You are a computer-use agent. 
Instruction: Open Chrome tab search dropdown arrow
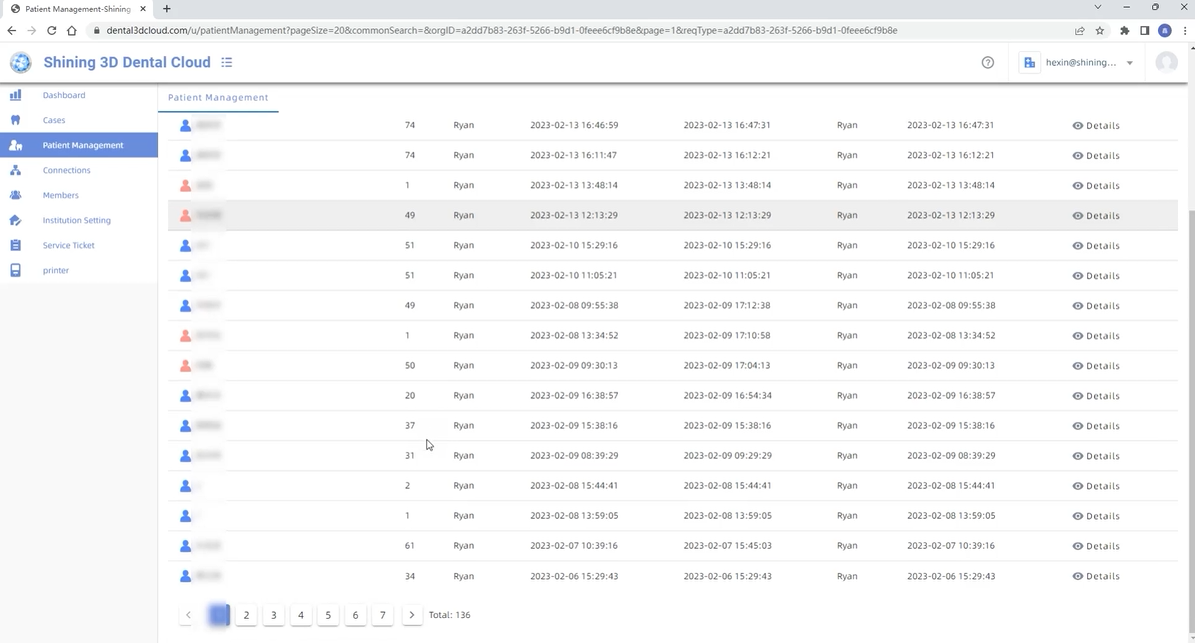click(x=1097, y=8)
